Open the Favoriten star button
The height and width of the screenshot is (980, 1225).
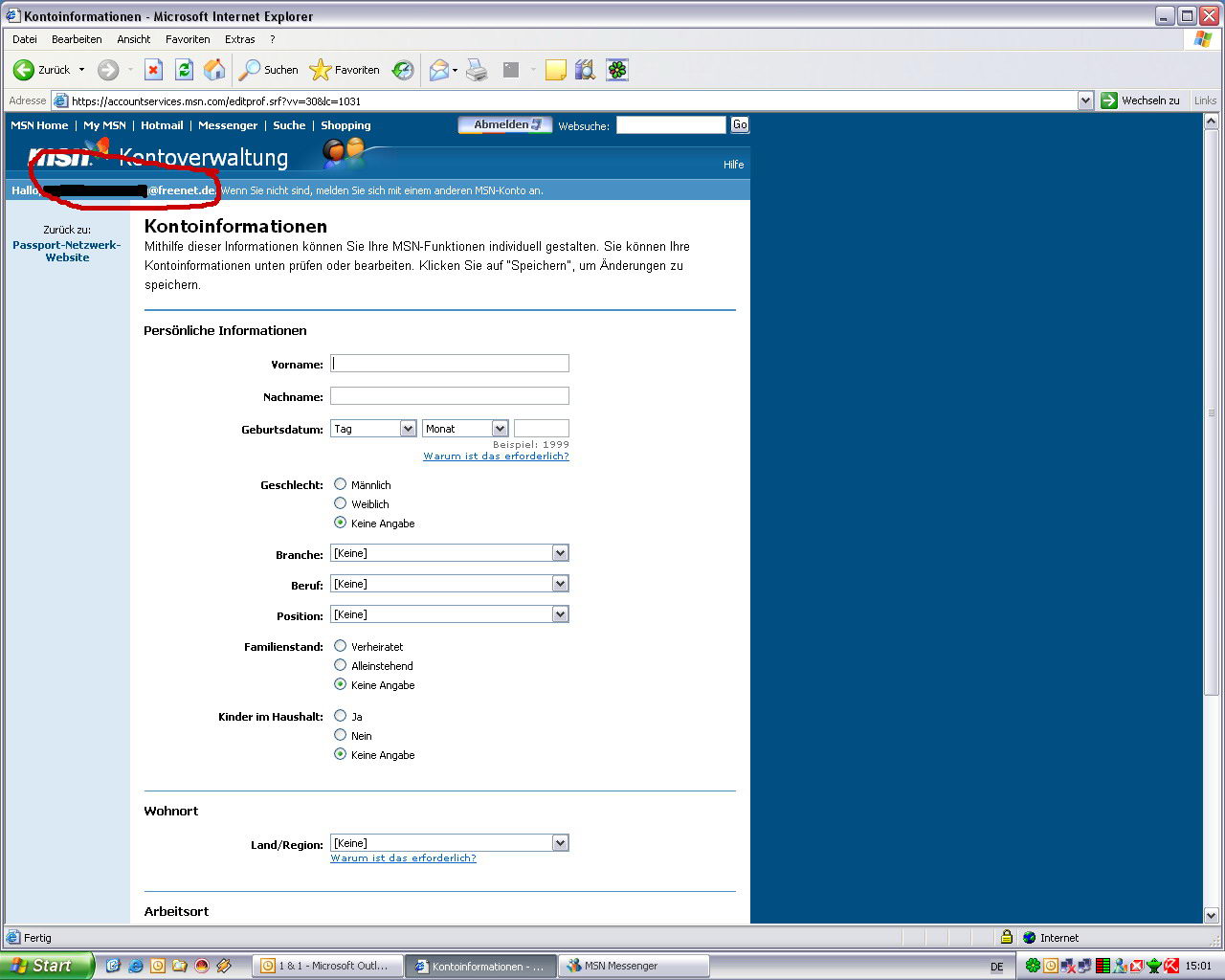click(x=345, y=70)
